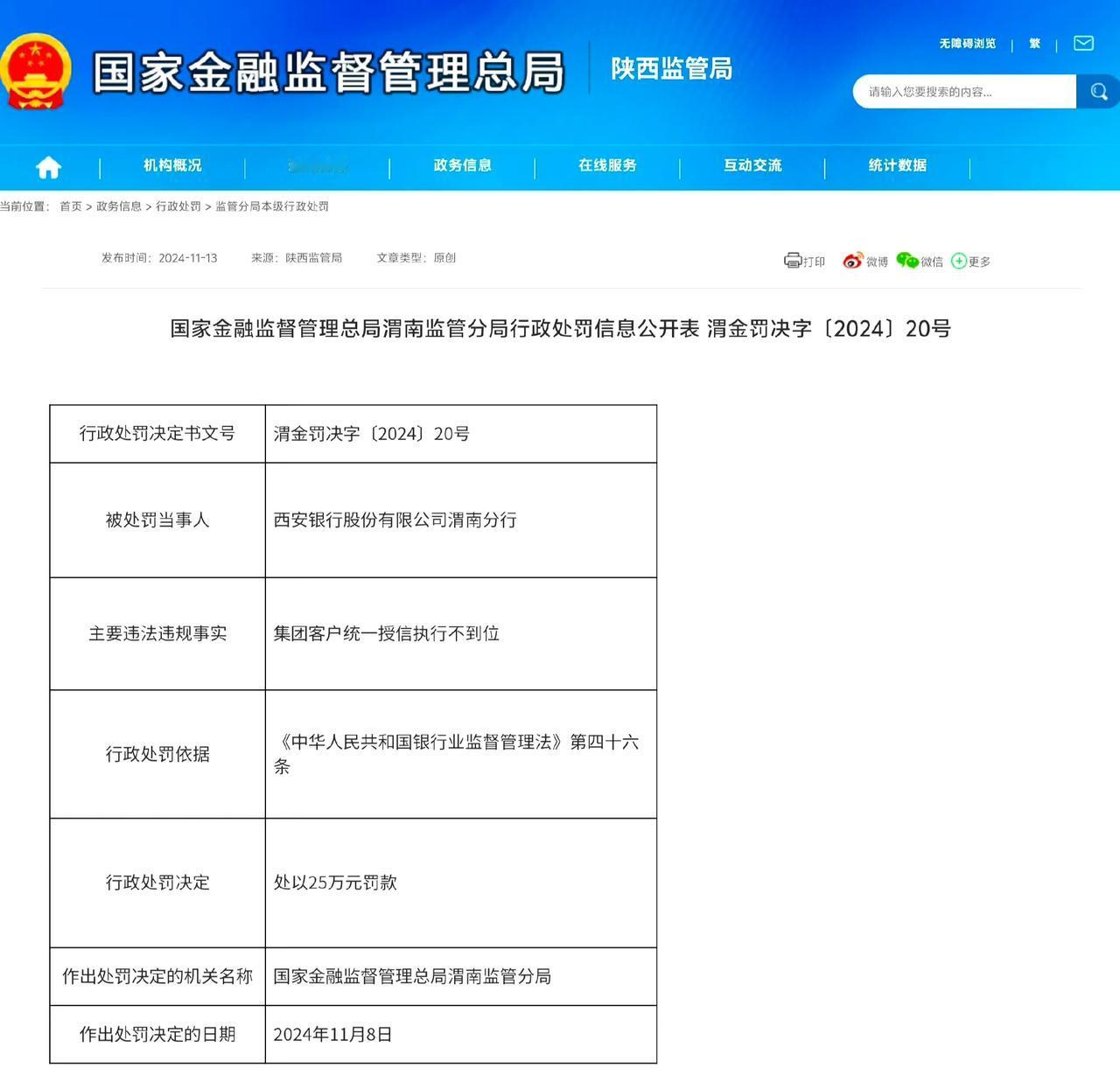This screenshot has height=1082, width=1120.
Task: Click the 陕西监管局 header text
Action: (672, 68)
